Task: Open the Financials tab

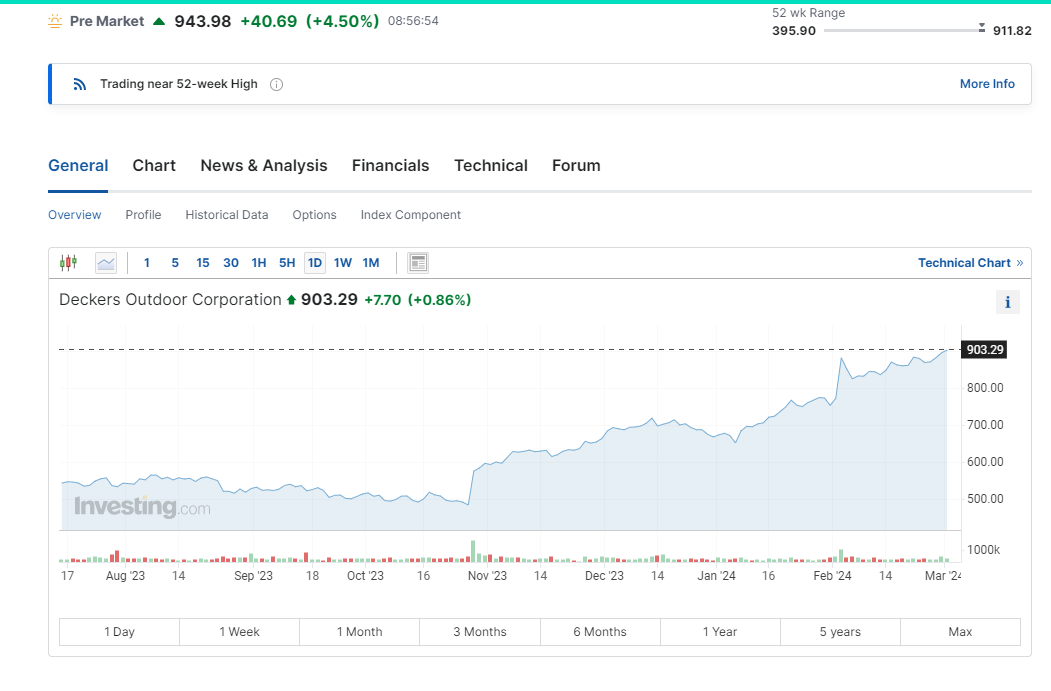Action: click(390, 166)
